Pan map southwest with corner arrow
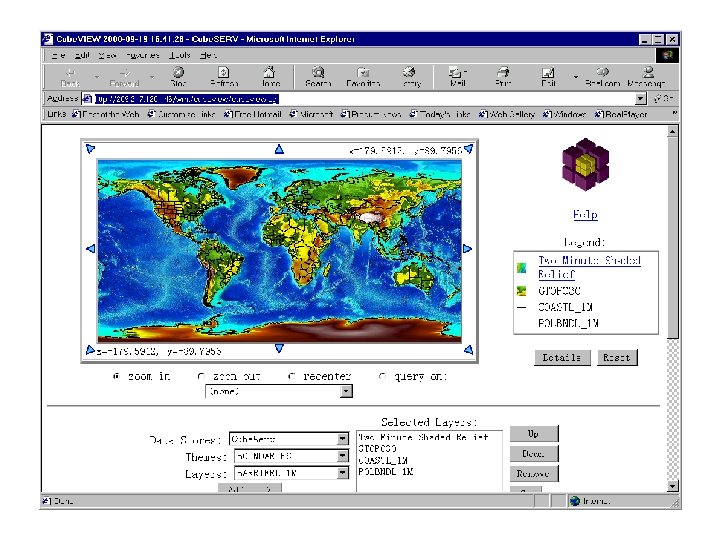Screen dimensions: 720x540 [x=90, y=350]
